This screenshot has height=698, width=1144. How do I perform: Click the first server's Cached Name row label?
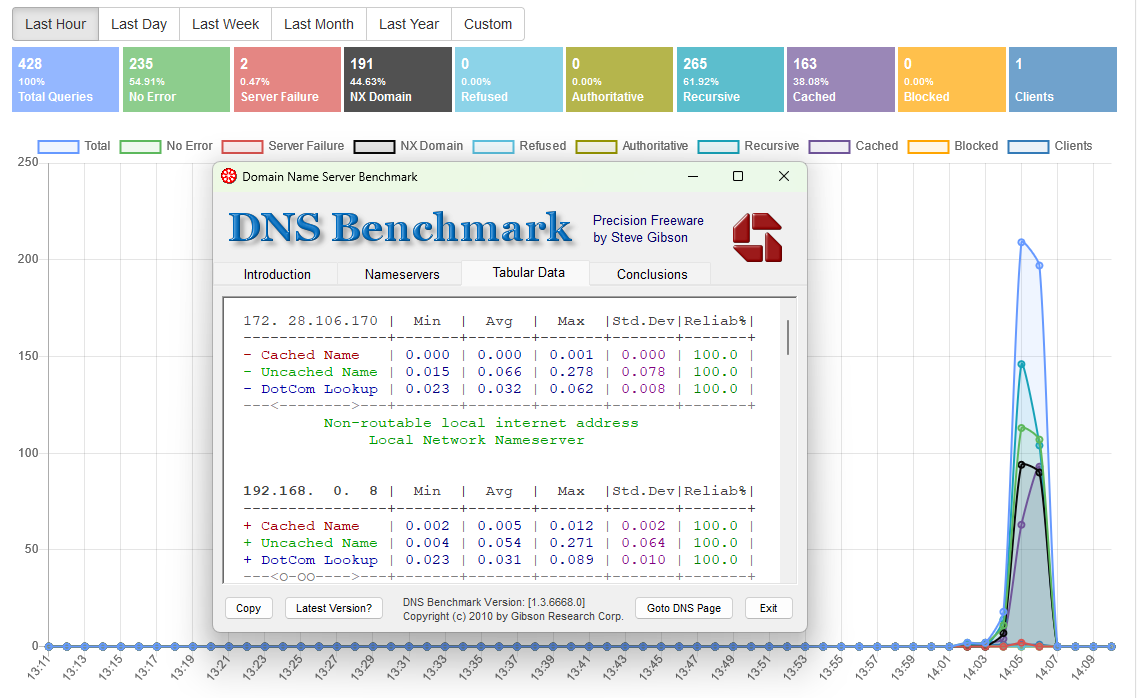[x=310, y=355]
